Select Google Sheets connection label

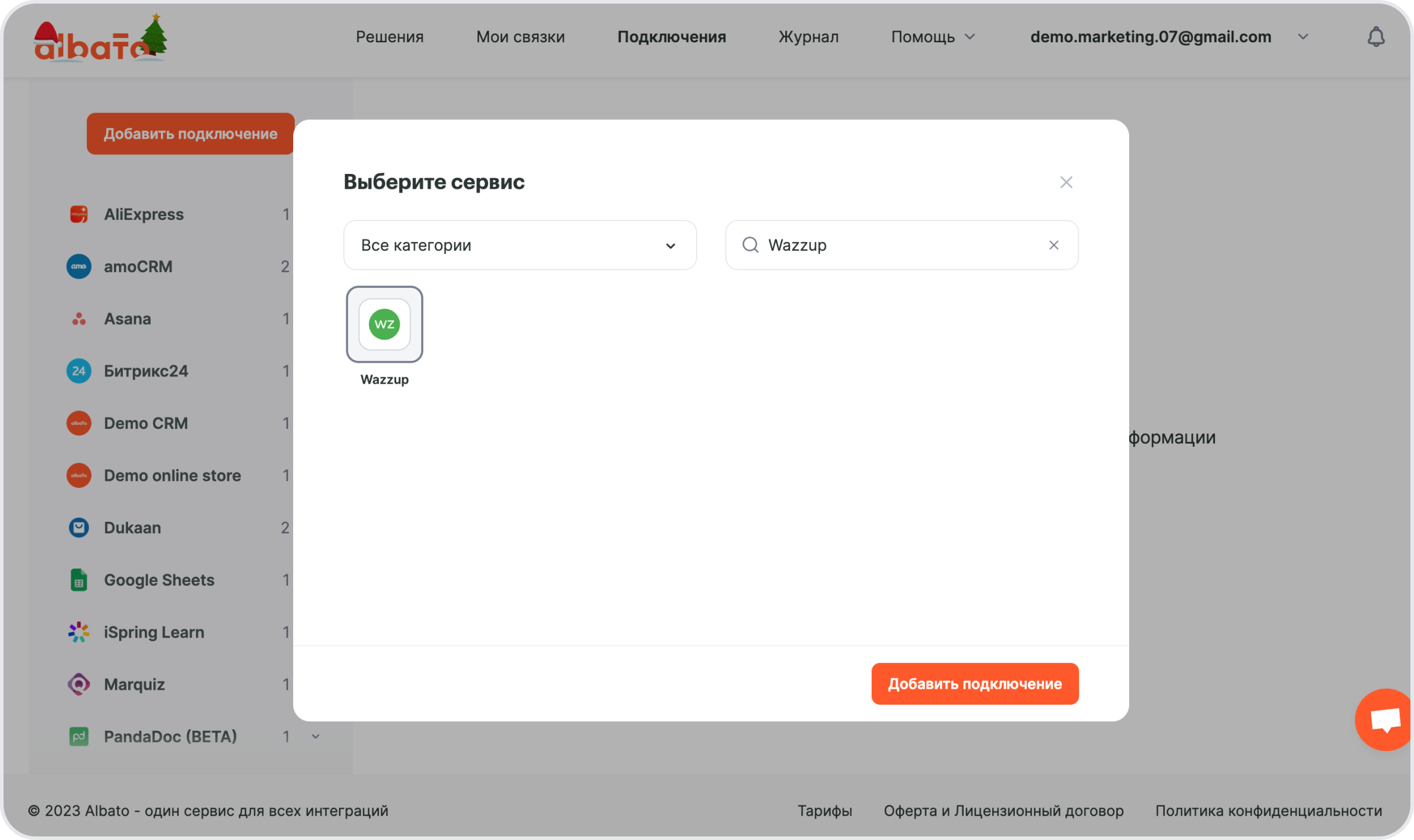tap(159, 580)
